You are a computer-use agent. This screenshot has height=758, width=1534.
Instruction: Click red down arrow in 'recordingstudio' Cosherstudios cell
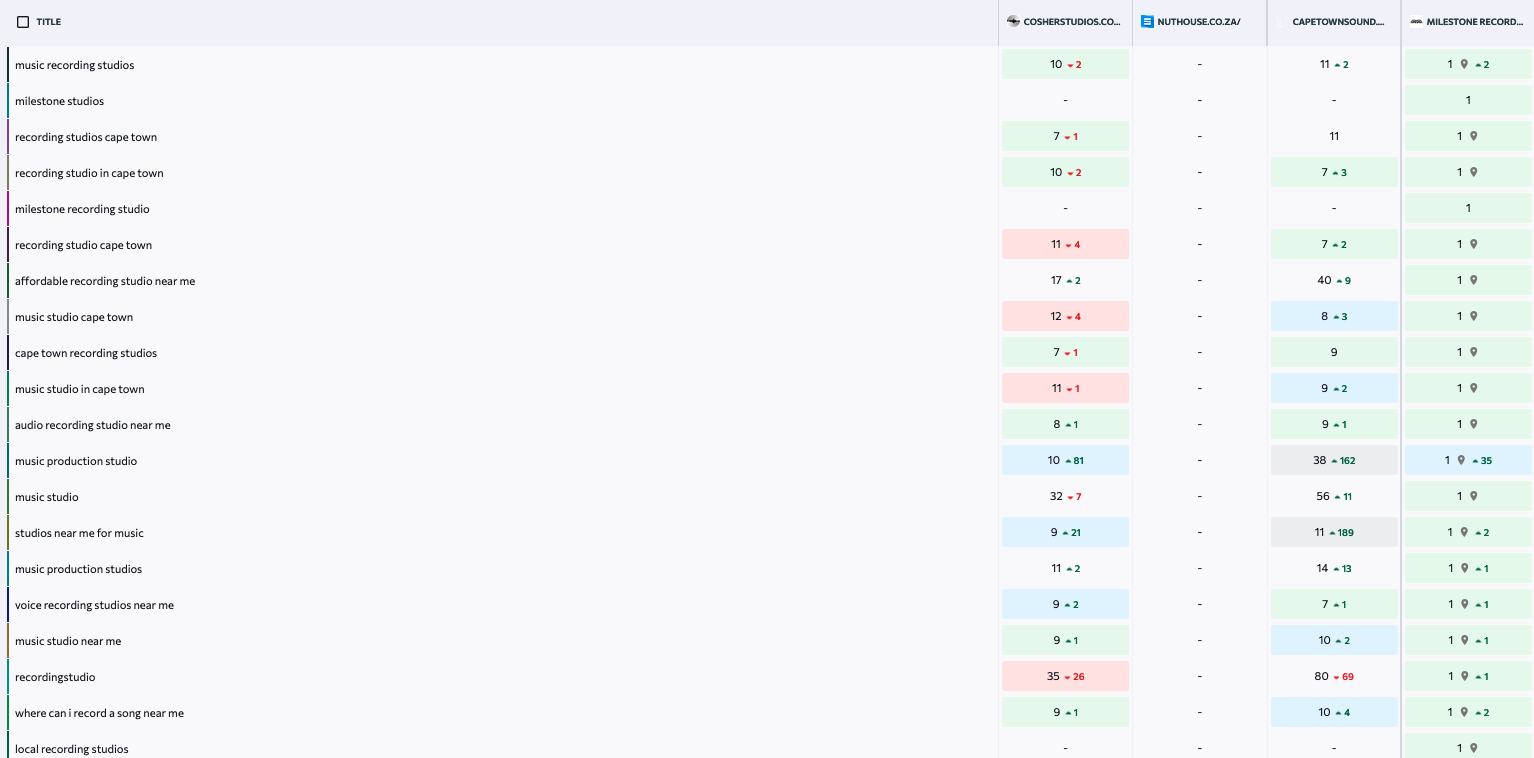click(x=1067, y=678)
